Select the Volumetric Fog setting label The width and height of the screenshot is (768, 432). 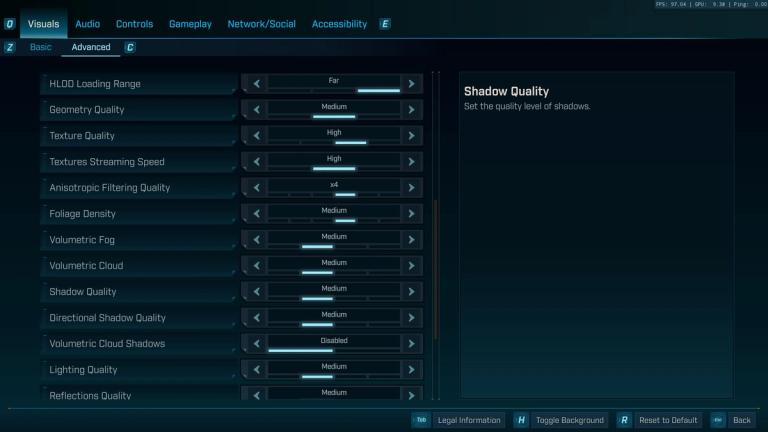82,240
